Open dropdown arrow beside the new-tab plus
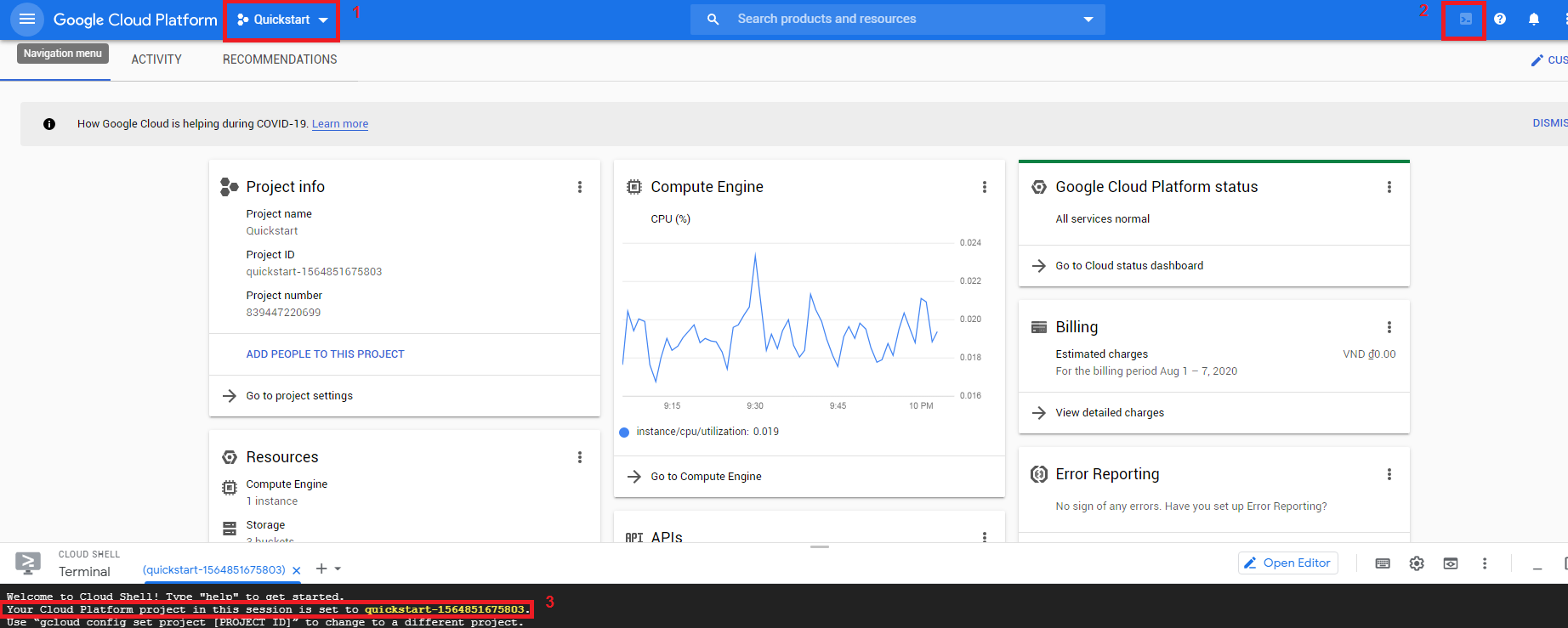1568x628 pixels. 338,569
